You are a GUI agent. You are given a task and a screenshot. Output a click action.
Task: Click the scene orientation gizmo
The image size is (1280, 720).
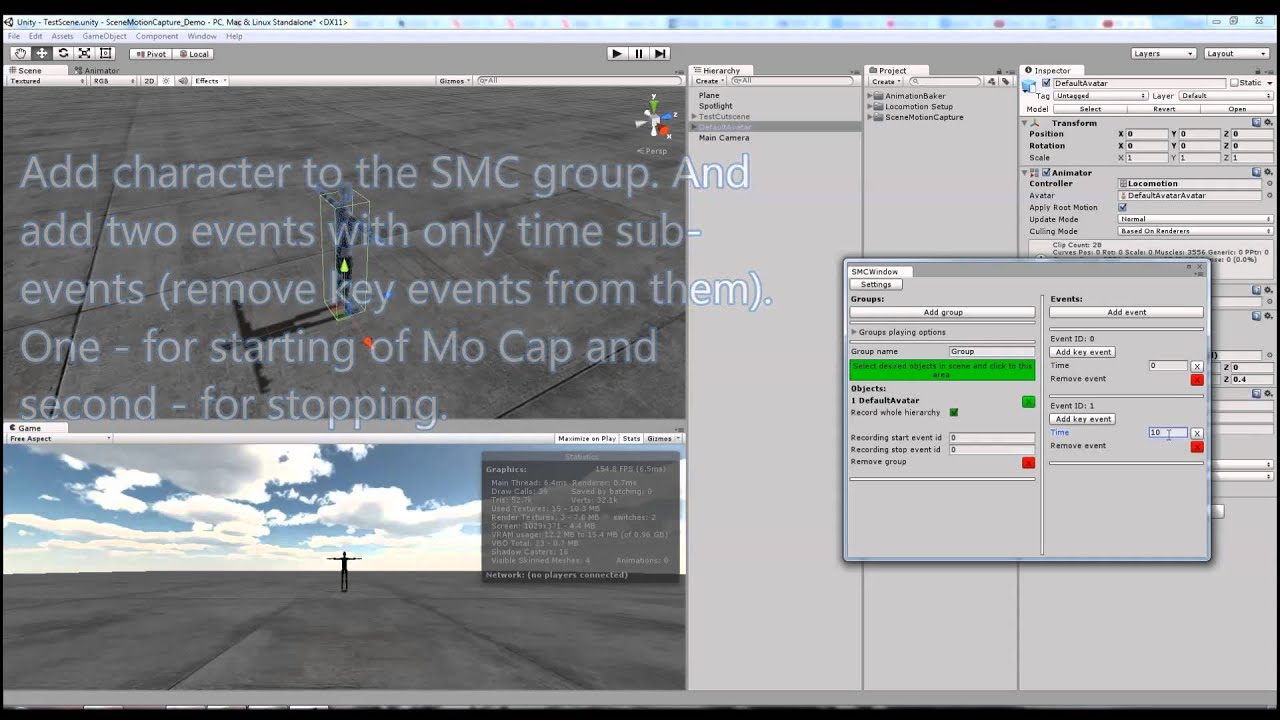pyautogui.click(x=655, y=121)
